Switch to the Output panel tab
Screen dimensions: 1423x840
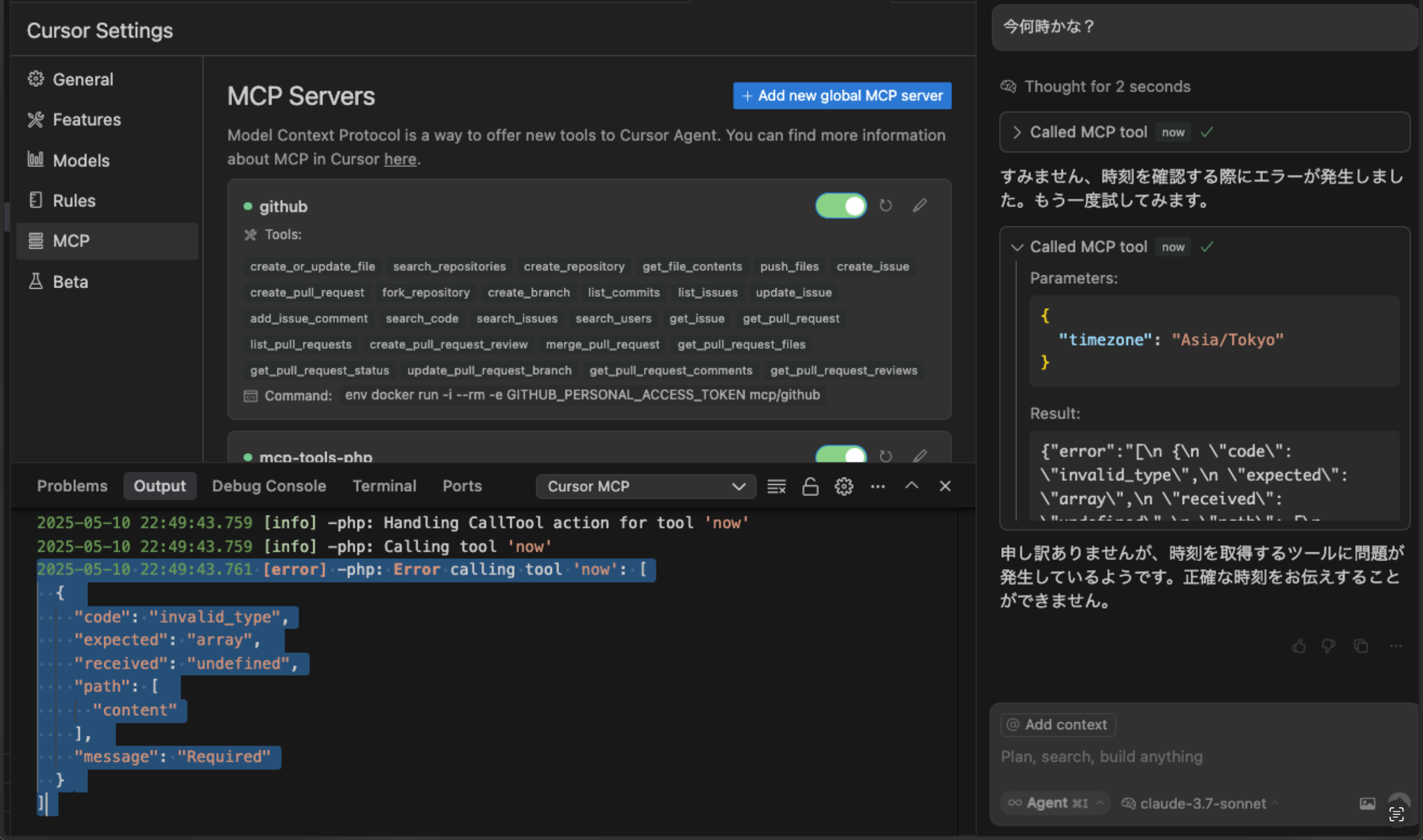160,486
